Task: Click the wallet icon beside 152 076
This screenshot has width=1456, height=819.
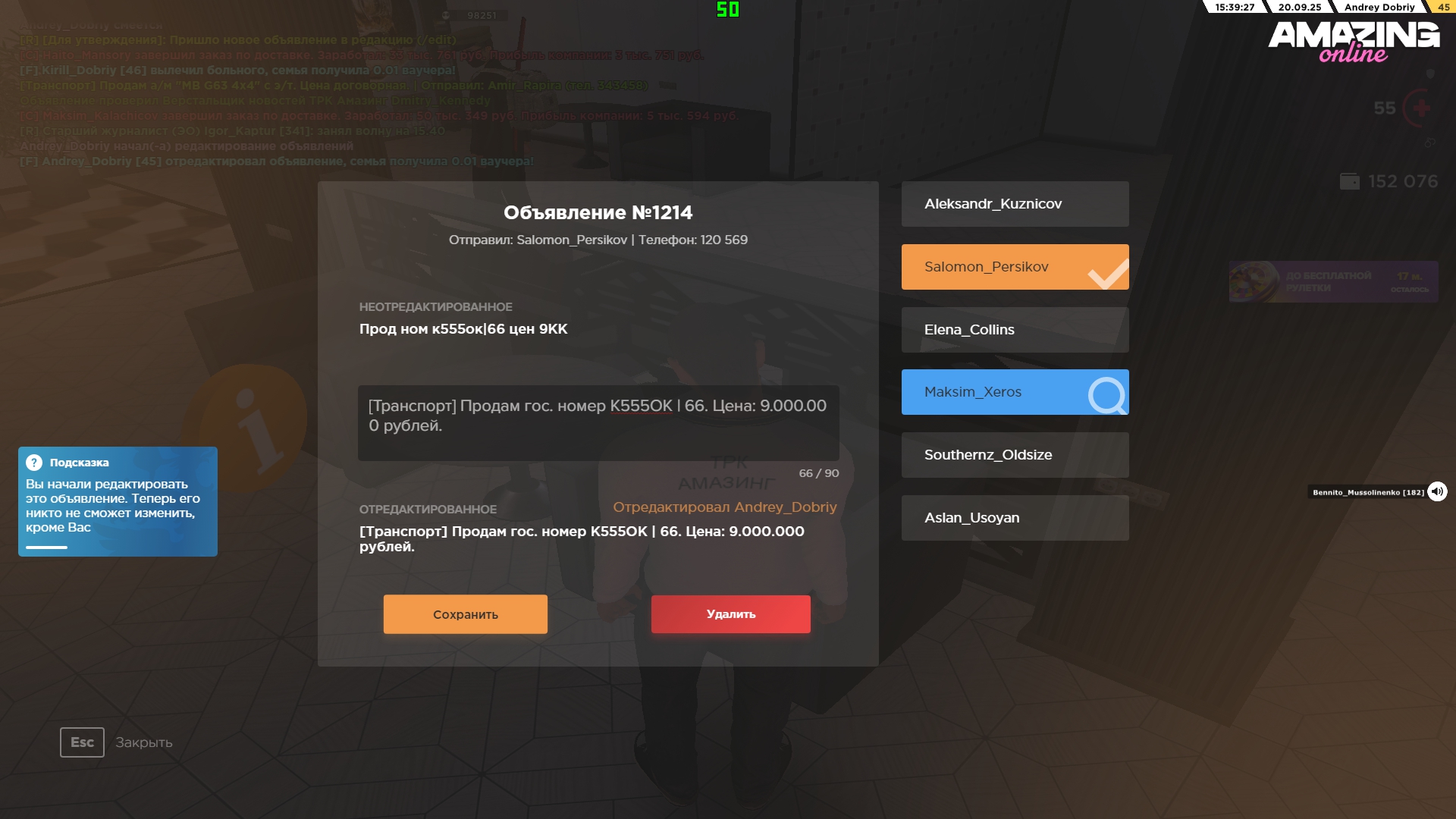Action: pyautogui.click(x=1350, y=182)
